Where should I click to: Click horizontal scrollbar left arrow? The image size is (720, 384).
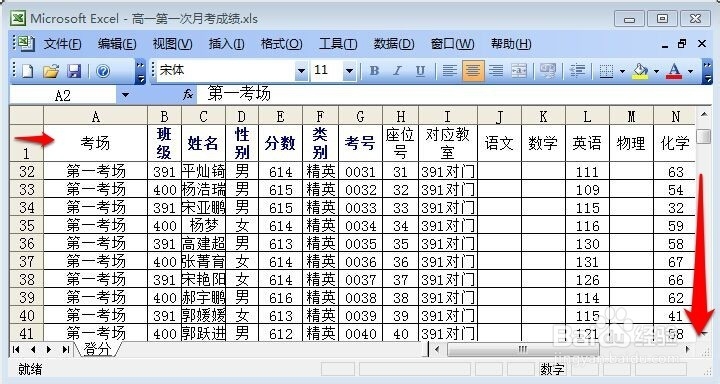click(x=437, y=350)
